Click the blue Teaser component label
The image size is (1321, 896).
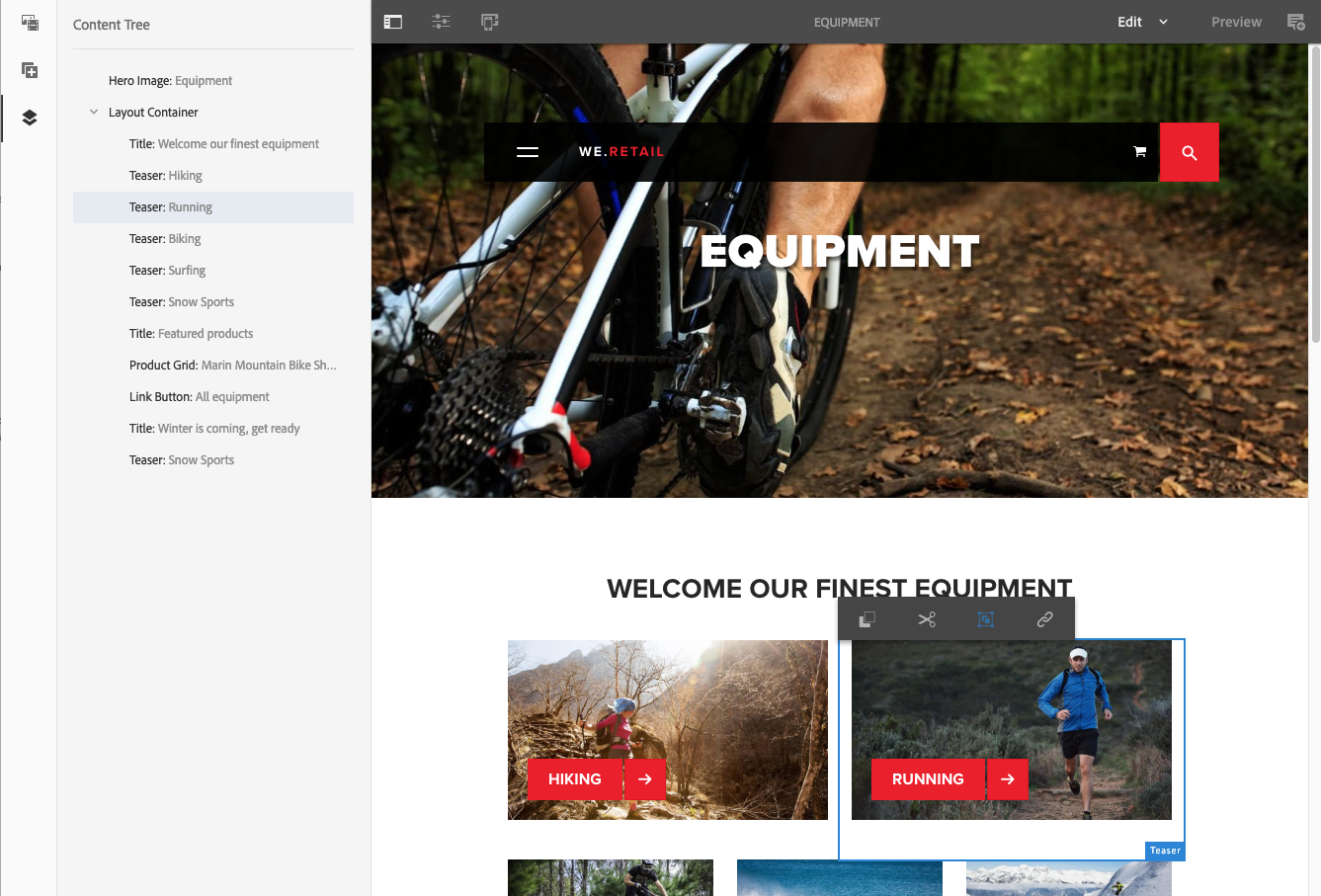point(1166,851)
